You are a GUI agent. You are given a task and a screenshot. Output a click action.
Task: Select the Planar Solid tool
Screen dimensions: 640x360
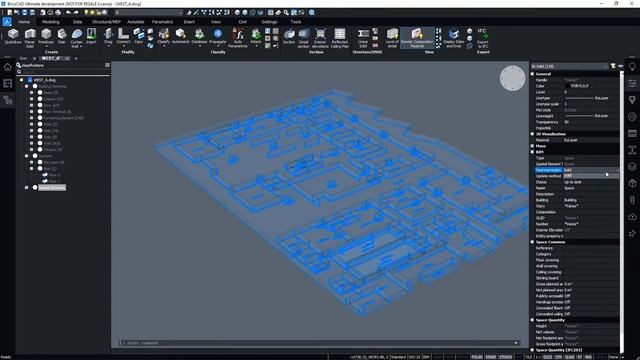(30, 38)
